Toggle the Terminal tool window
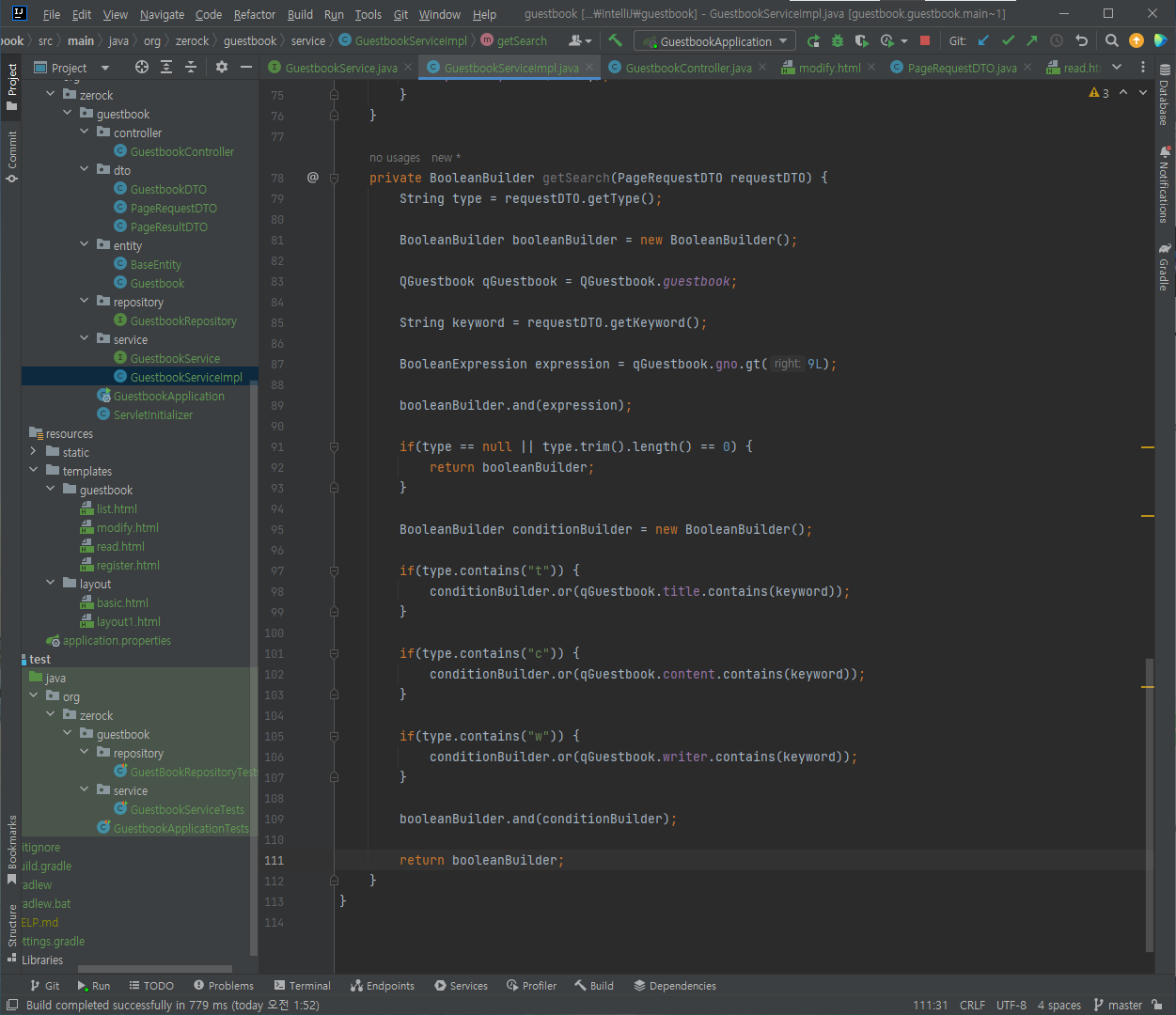The width and height of the screenshot is (1176, 1015). pyautogui.click(x=303, y=986)
